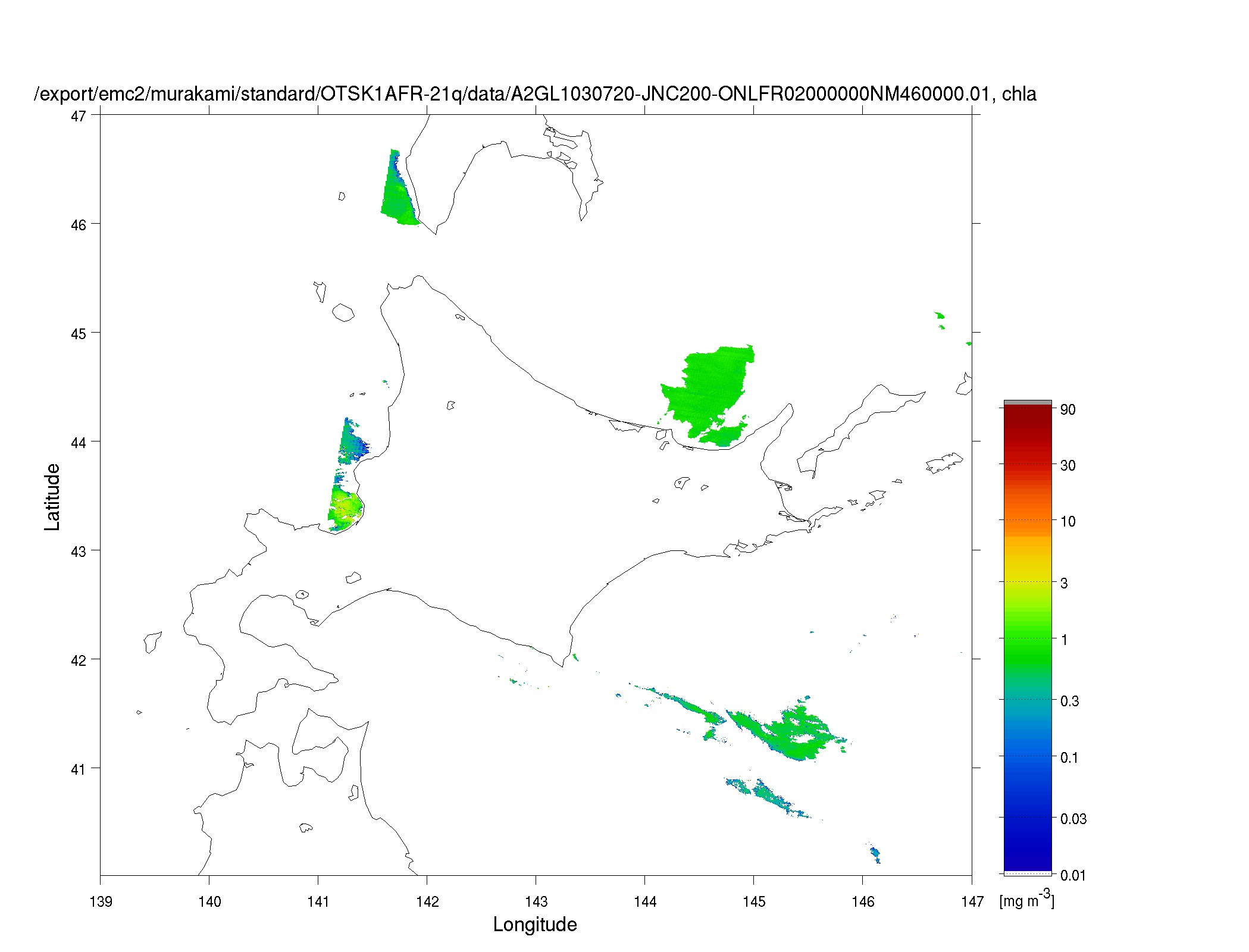Click colorbar tick label '30'
The width and height of the screenshot is (1249, 952).
click(1068, 465)
